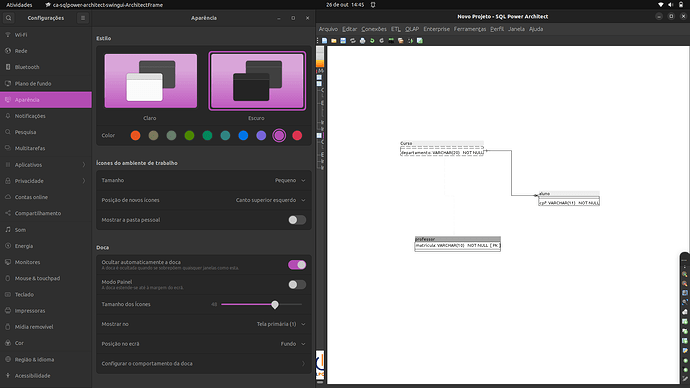Enable the Modo Painel switch
The image size is (690, 388).
pos(297,285)
